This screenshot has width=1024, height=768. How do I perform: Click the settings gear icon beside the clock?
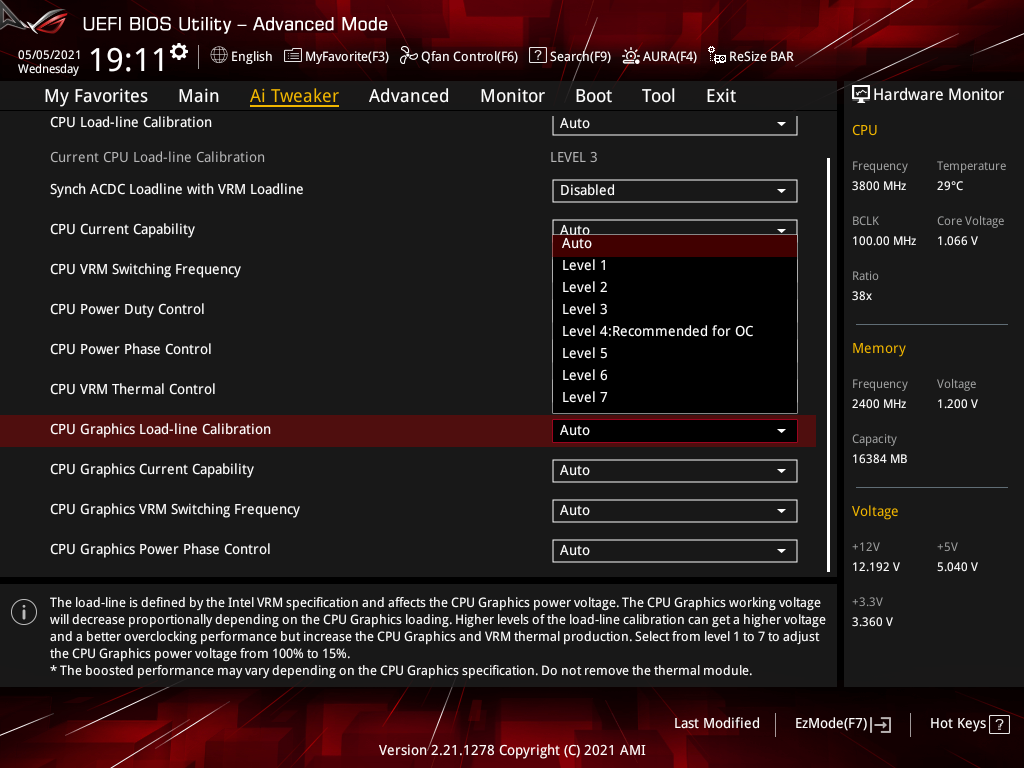[179, 52]
